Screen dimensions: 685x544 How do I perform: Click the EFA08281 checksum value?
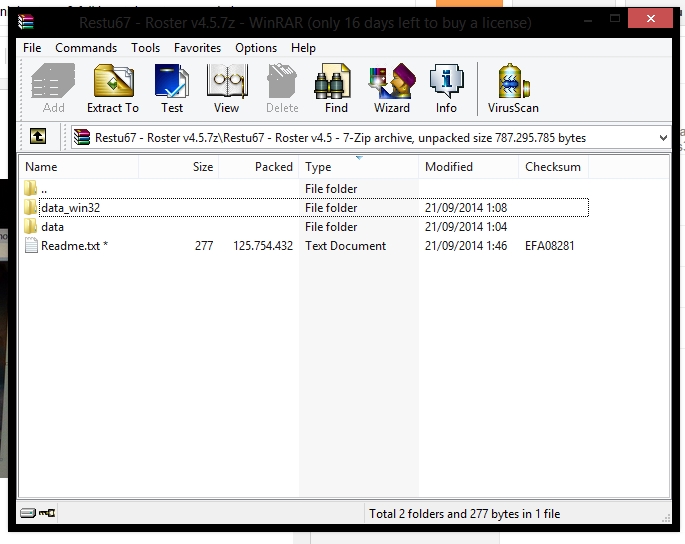coord(550,246)
